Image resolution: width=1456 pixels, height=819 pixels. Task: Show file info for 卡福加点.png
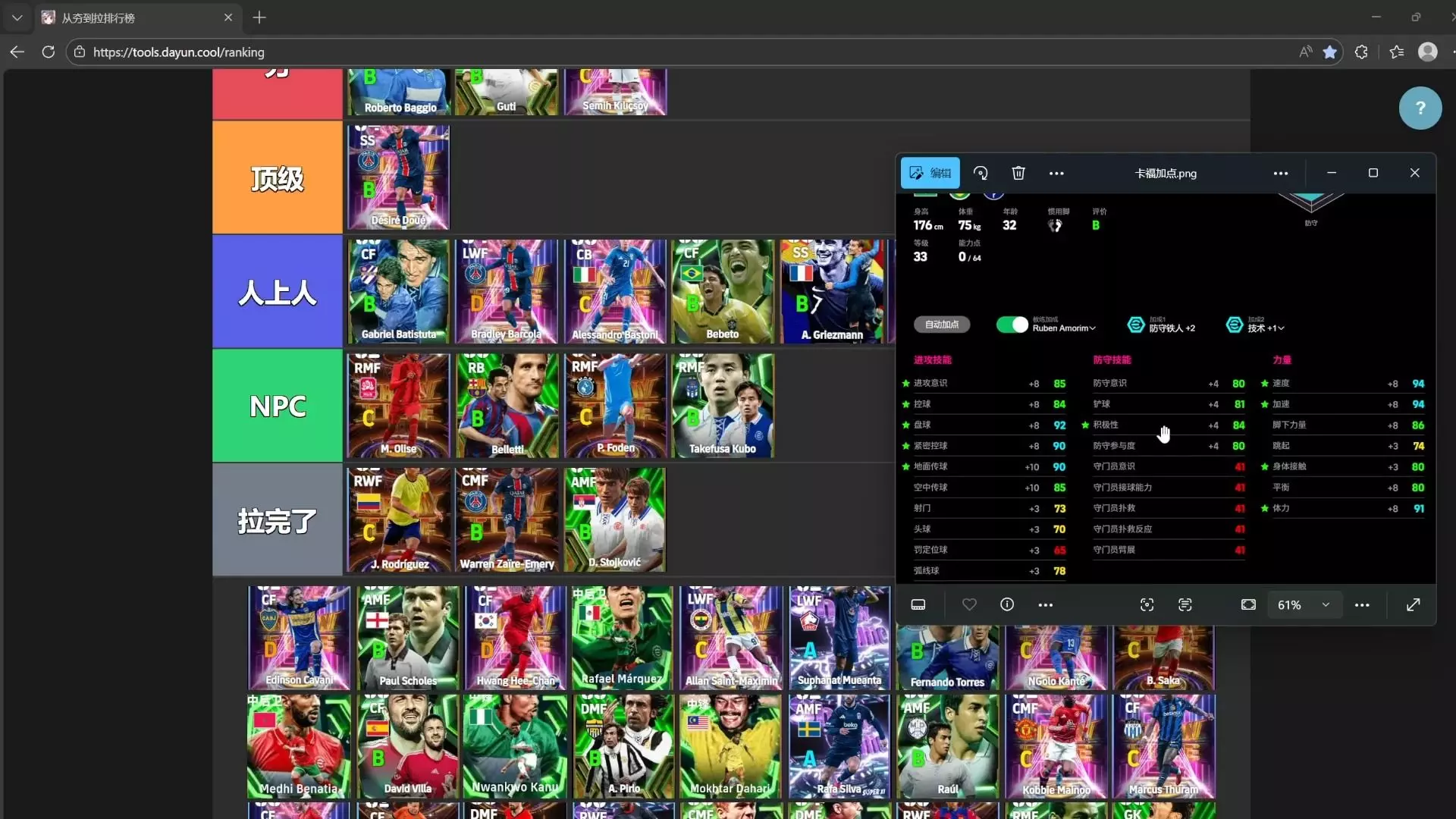[1007, 604]
